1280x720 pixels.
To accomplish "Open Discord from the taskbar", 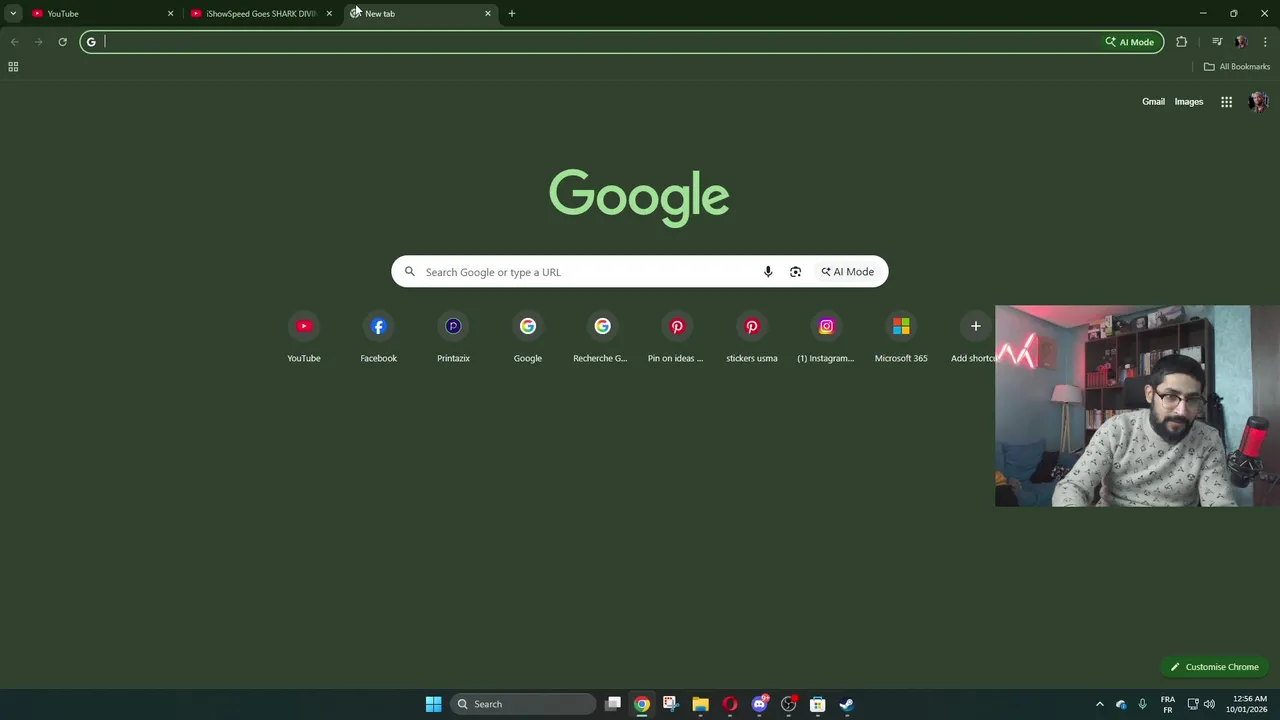I will coord(759,704).
